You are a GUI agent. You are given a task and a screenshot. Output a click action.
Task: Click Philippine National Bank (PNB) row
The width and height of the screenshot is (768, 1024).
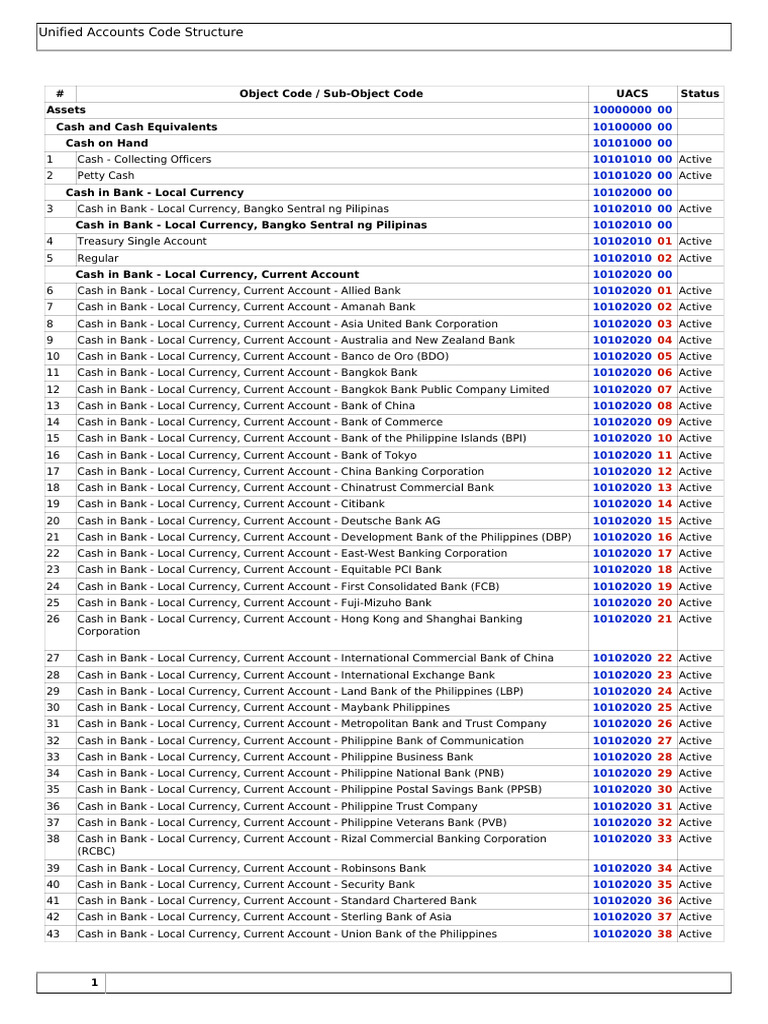point(384,773)
